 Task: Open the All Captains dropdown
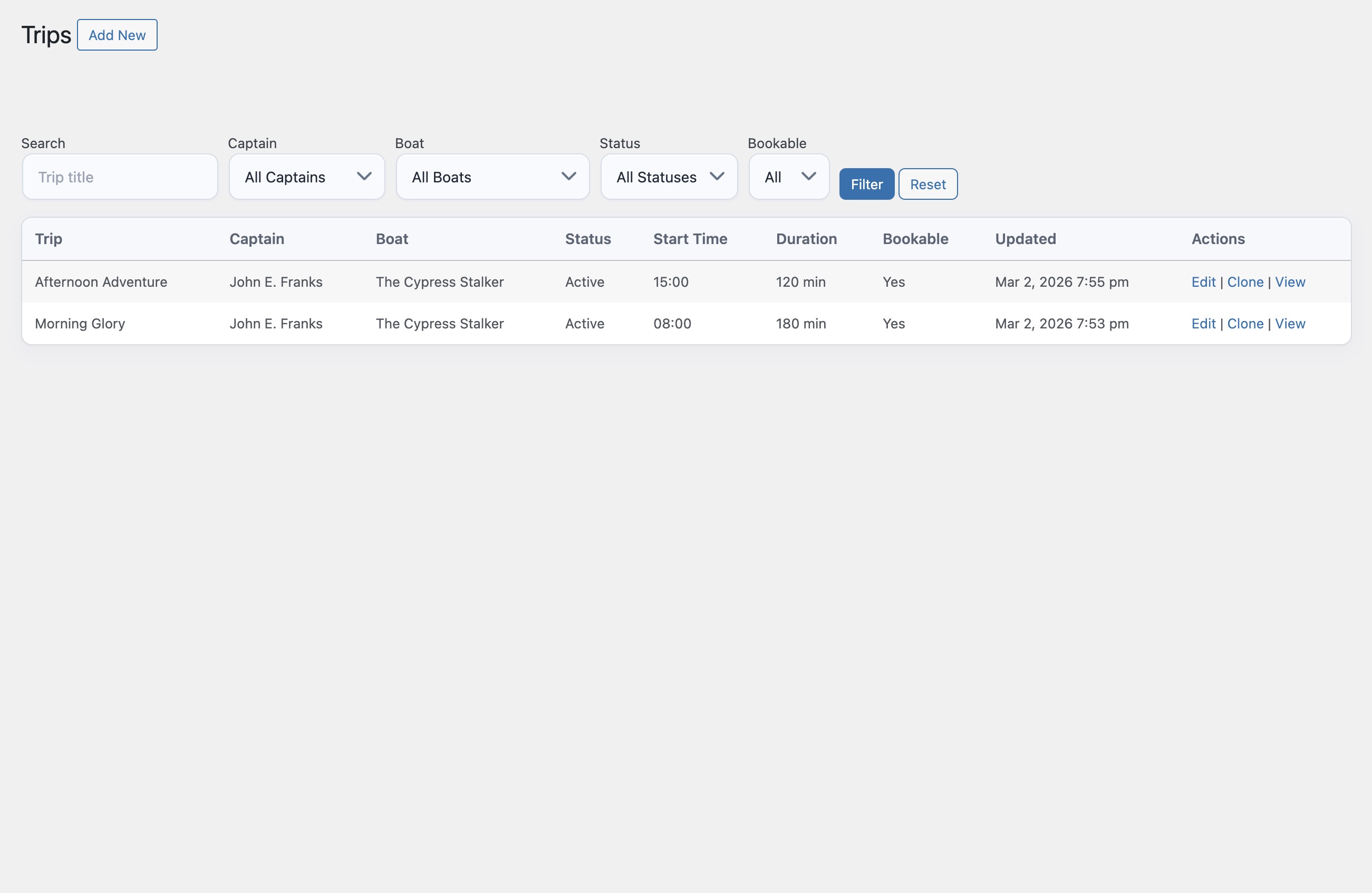306,177
